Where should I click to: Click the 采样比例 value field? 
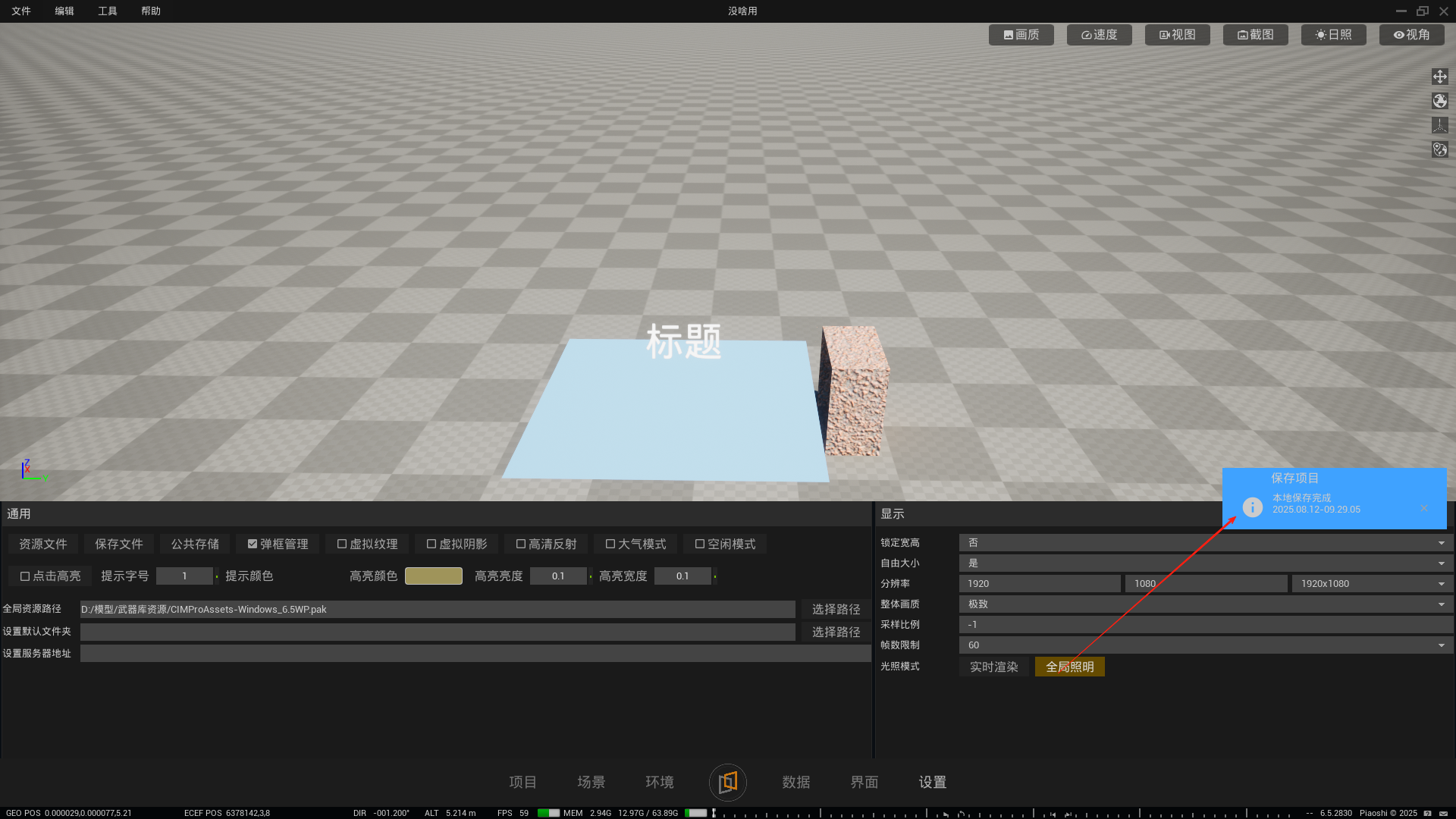coord(1206,624)
